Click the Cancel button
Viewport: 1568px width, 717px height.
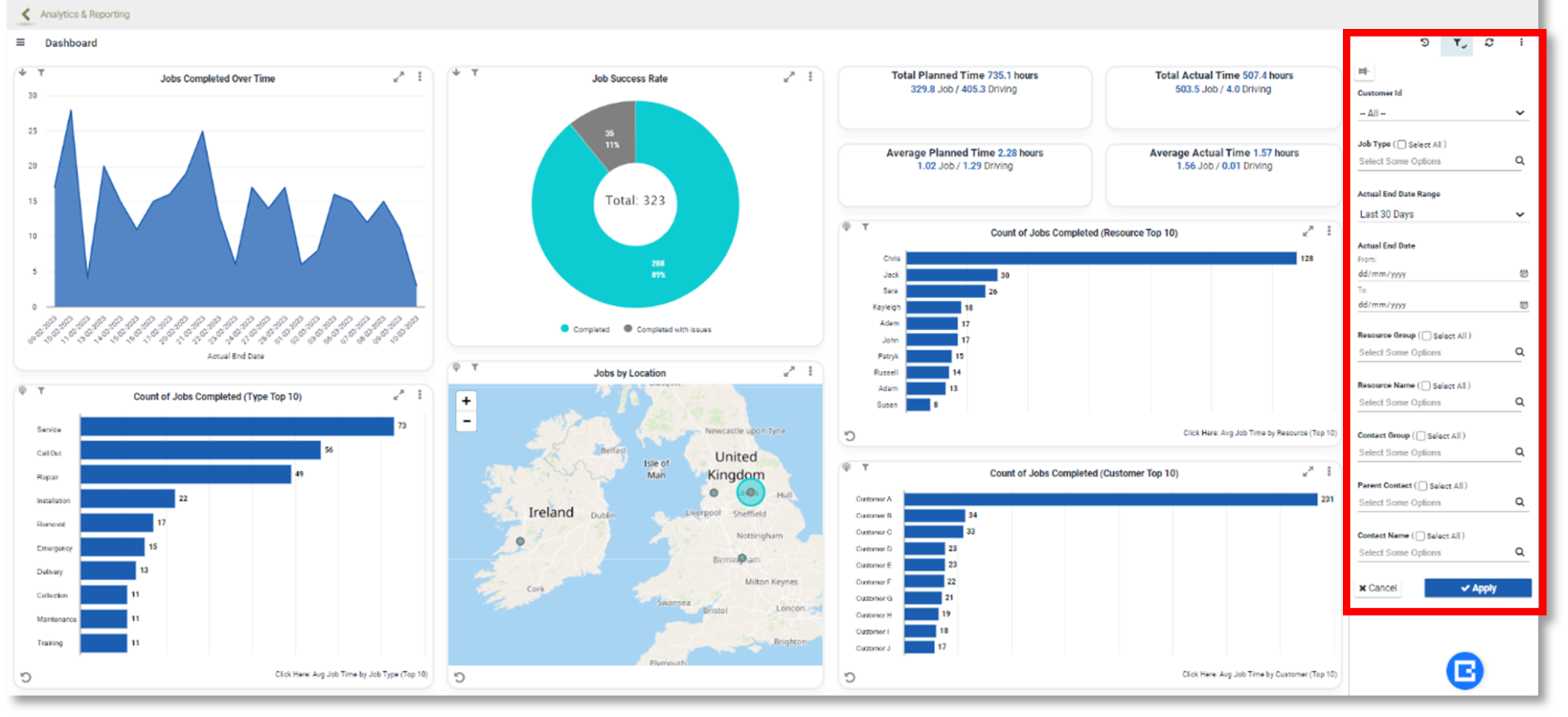click(x=1378, y=588)
